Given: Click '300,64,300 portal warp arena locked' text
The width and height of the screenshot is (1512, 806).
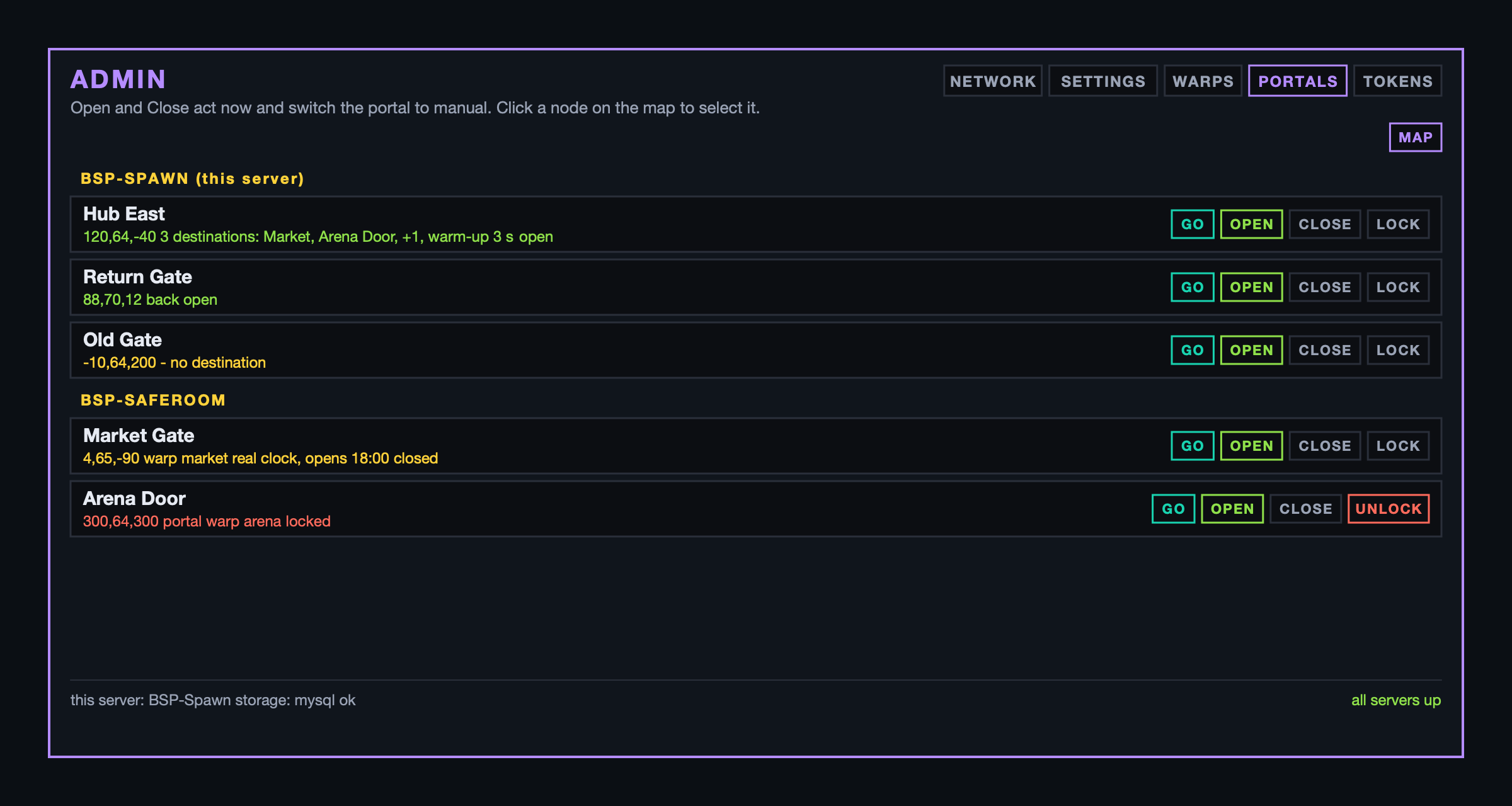Looking at the screenshot, I should click(207, 521).
